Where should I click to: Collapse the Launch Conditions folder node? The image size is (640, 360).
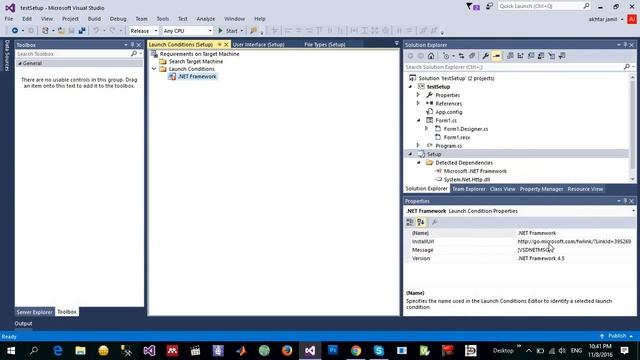coord(154,69)
